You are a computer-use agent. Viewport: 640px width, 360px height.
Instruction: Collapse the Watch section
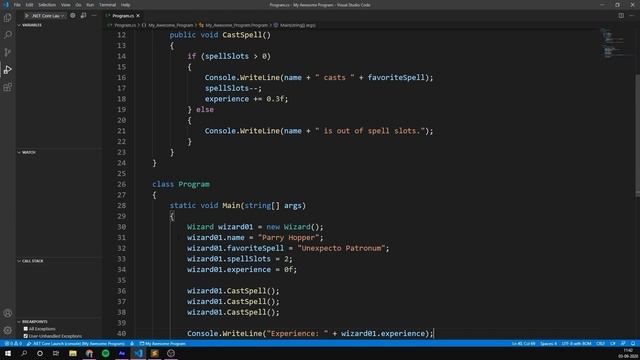[59, 152]
